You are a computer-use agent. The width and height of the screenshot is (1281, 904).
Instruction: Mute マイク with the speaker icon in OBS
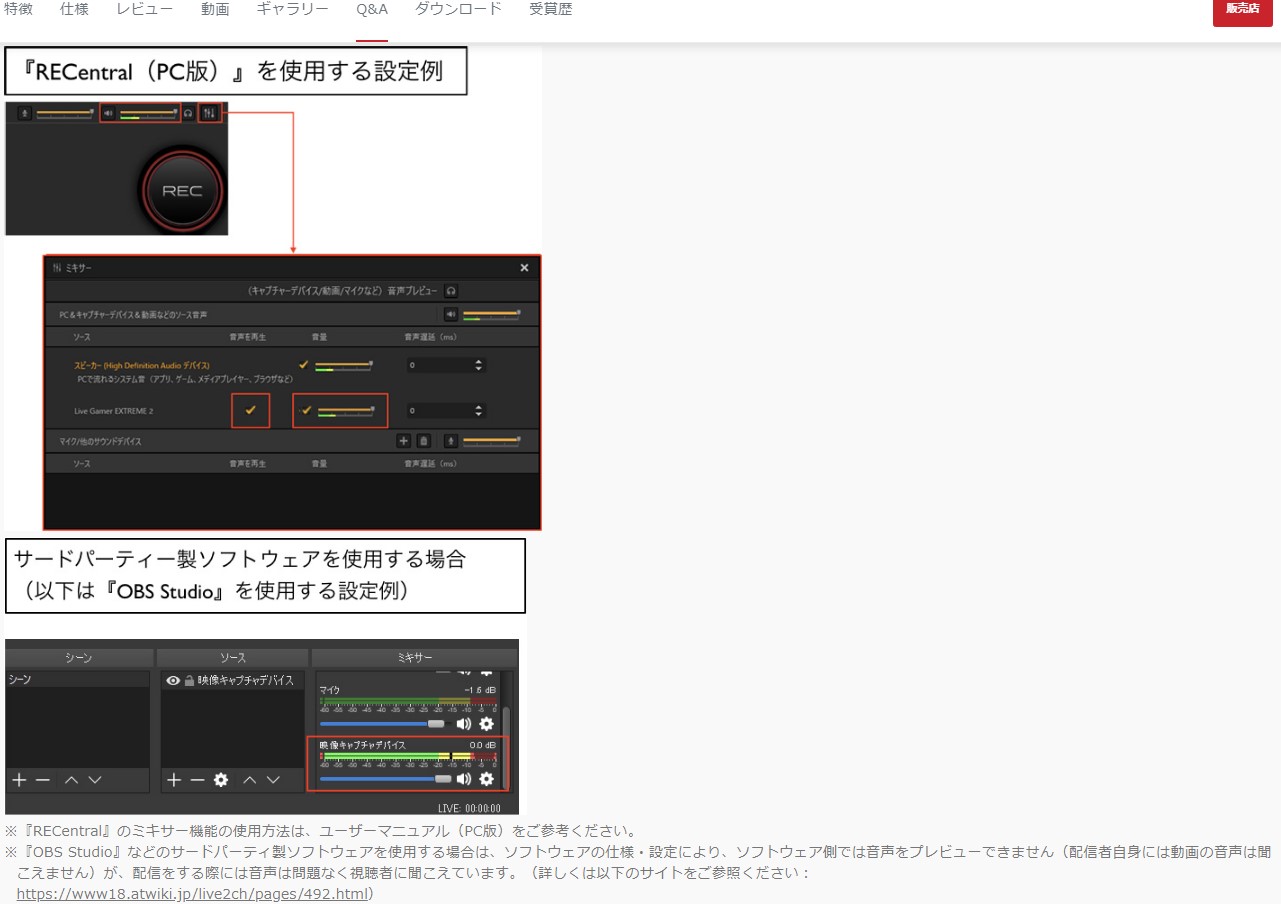pyautogui.click(x=464, y=723)
